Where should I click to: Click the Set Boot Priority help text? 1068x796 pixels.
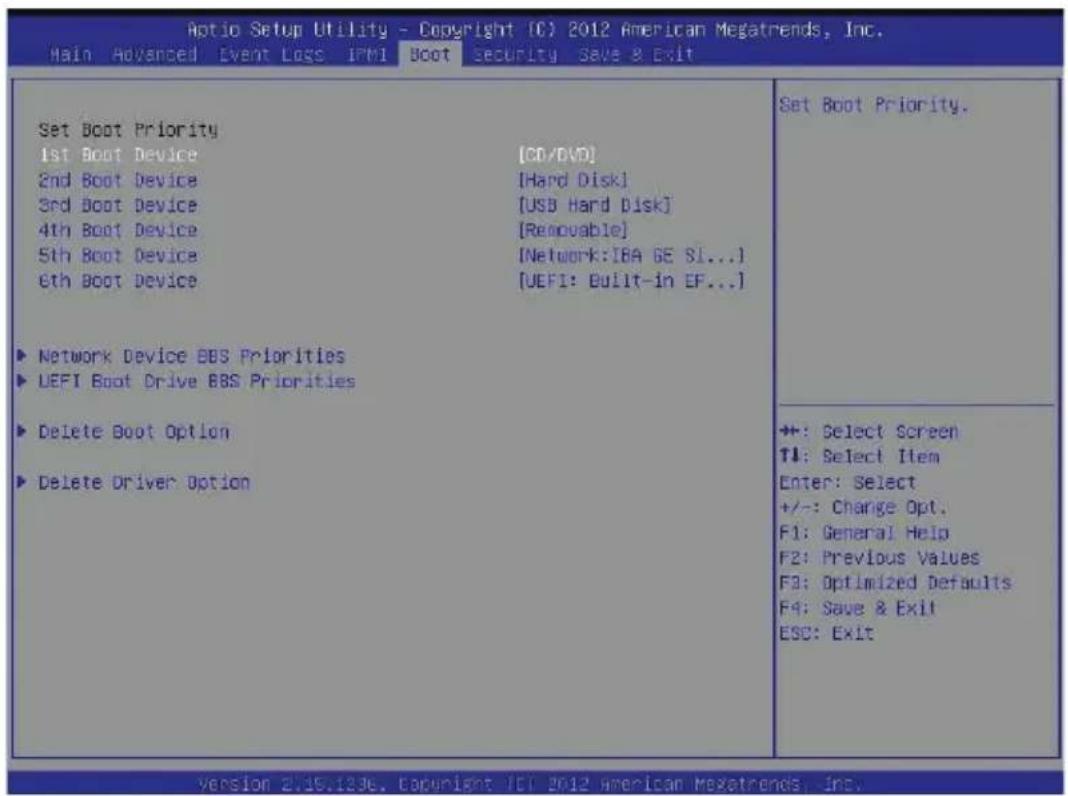(x=873, y=106)
